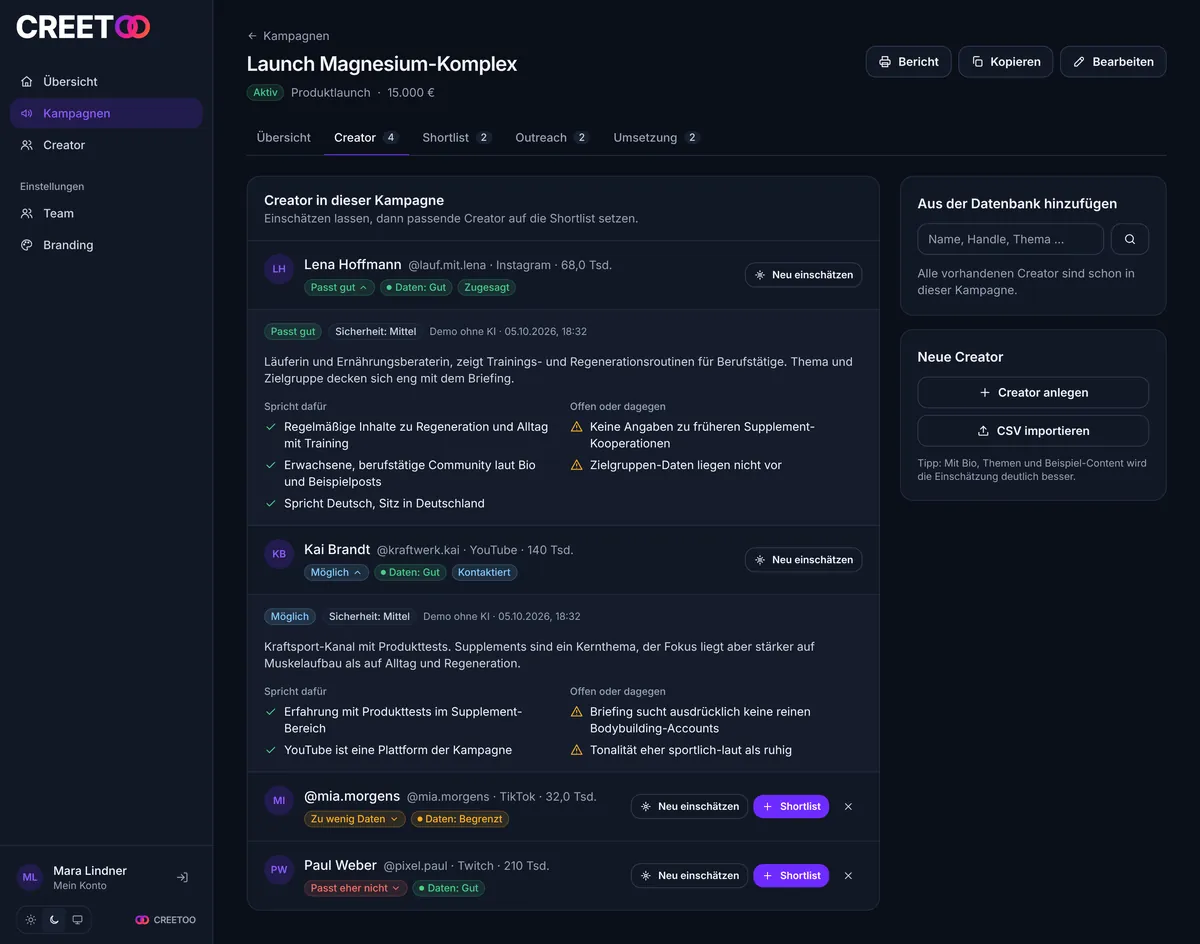
Task: Click the Bericht button
Action: click(908, 61)
